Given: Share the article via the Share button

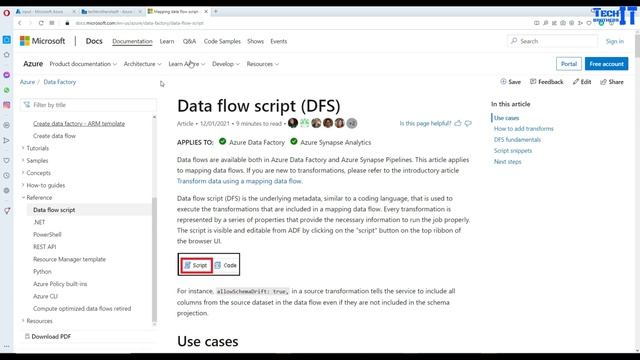Looking at the screenshot, I should (612, 82).
